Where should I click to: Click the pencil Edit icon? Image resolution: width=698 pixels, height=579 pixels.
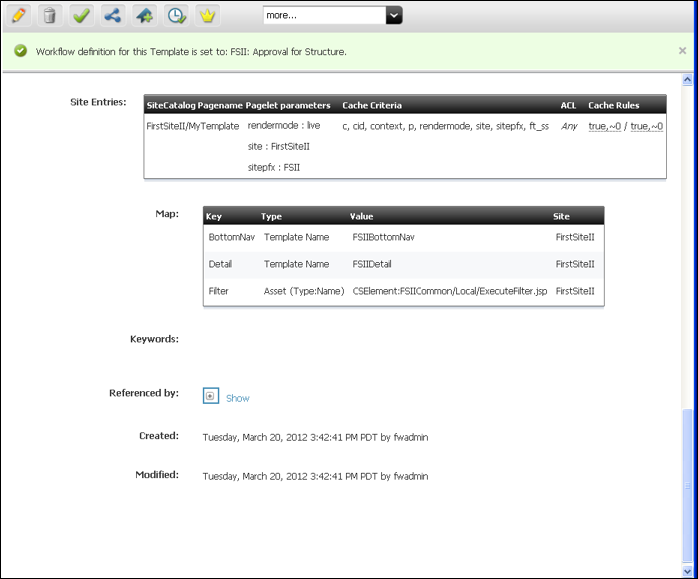(19, 16)
